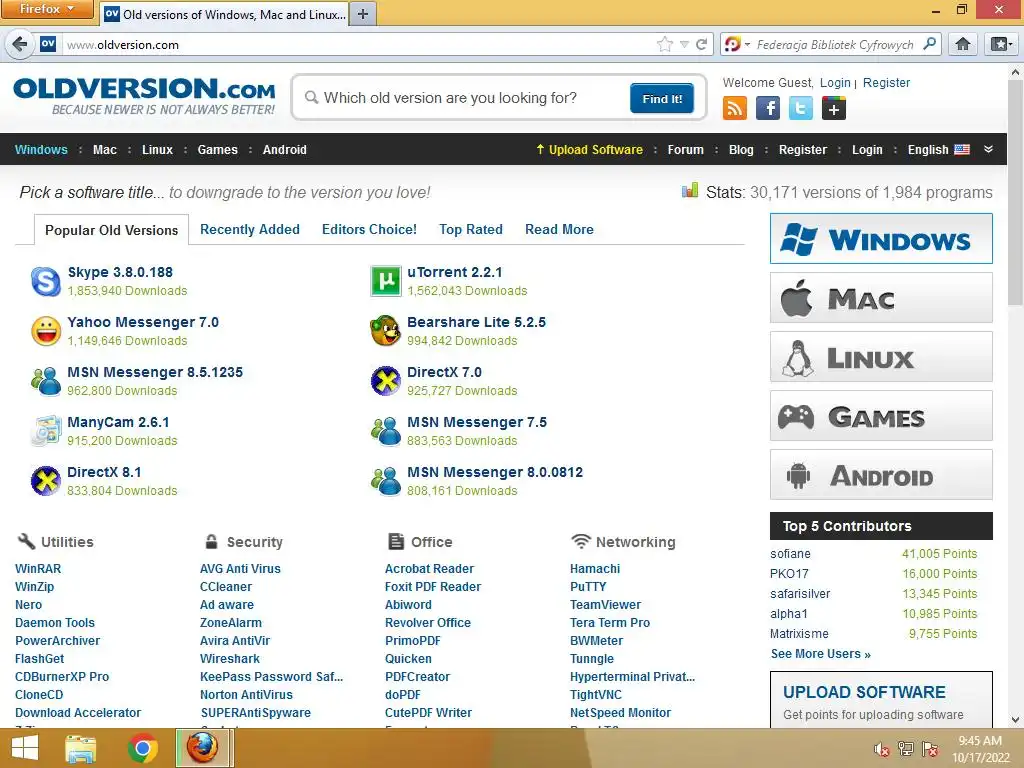Image resolution: width=1024 pixels, height=768 pixels.
Task: Click the Firefox back arrow button
Action: 20,44
